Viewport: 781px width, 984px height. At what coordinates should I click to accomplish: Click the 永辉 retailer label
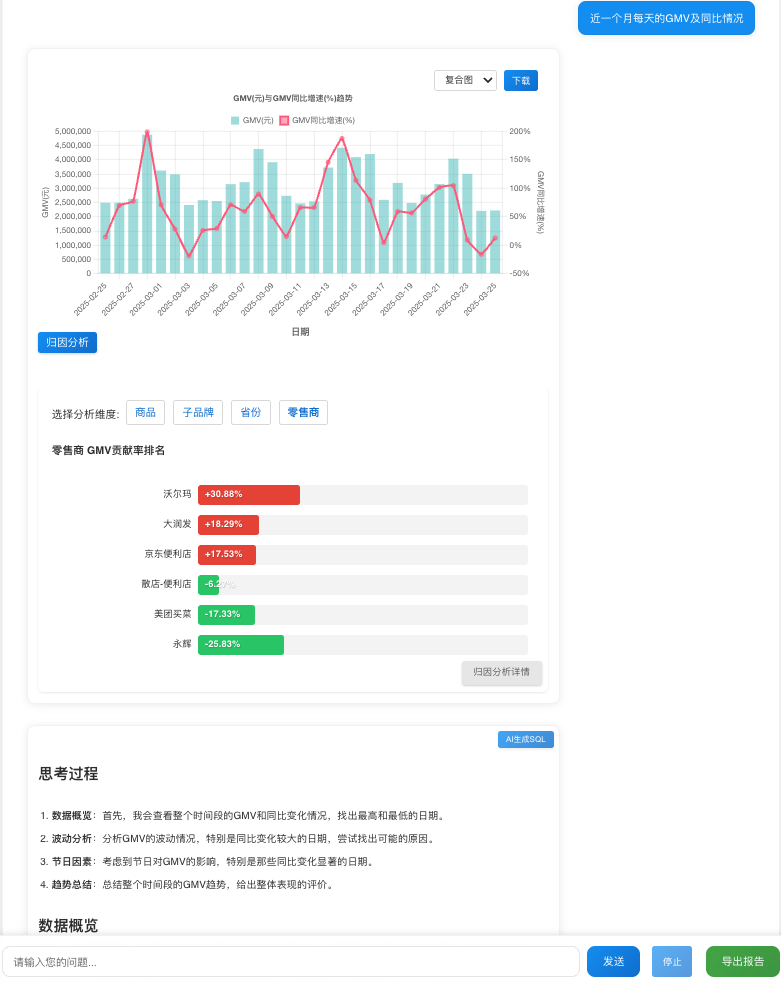point(182,645)
